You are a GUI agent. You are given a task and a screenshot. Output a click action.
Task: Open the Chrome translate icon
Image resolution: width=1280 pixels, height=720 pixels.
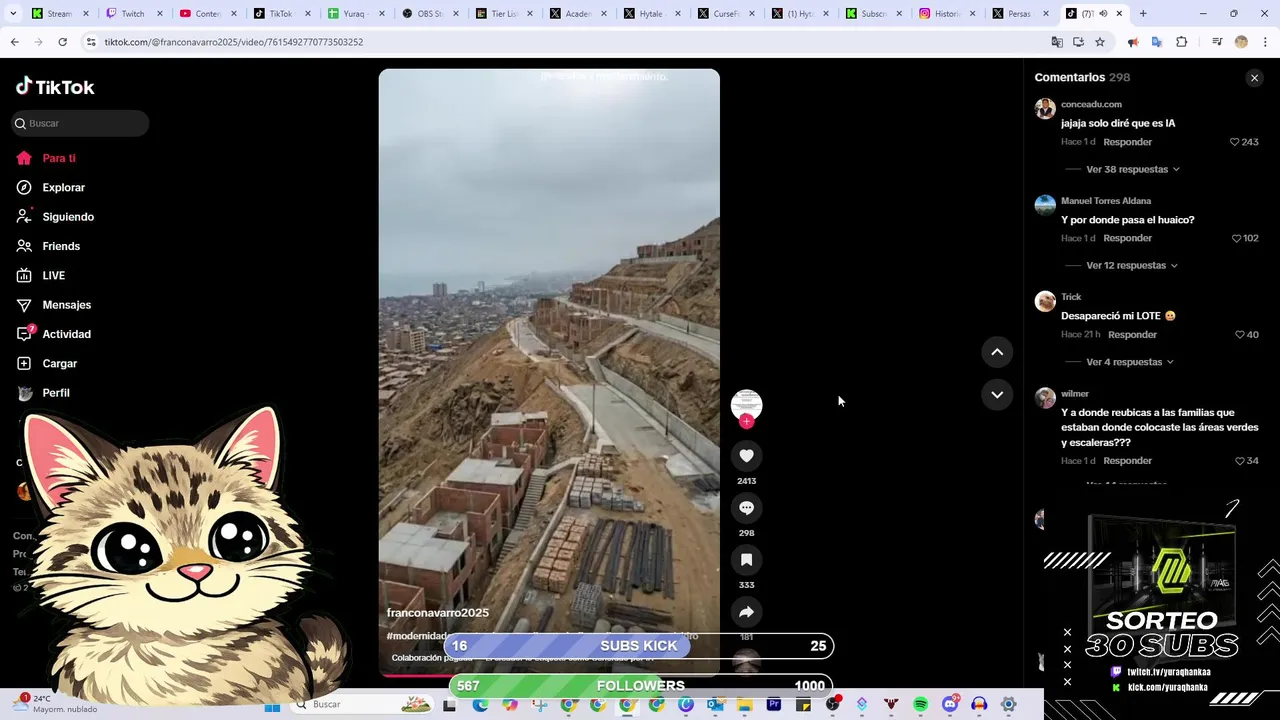point(1057,42)
